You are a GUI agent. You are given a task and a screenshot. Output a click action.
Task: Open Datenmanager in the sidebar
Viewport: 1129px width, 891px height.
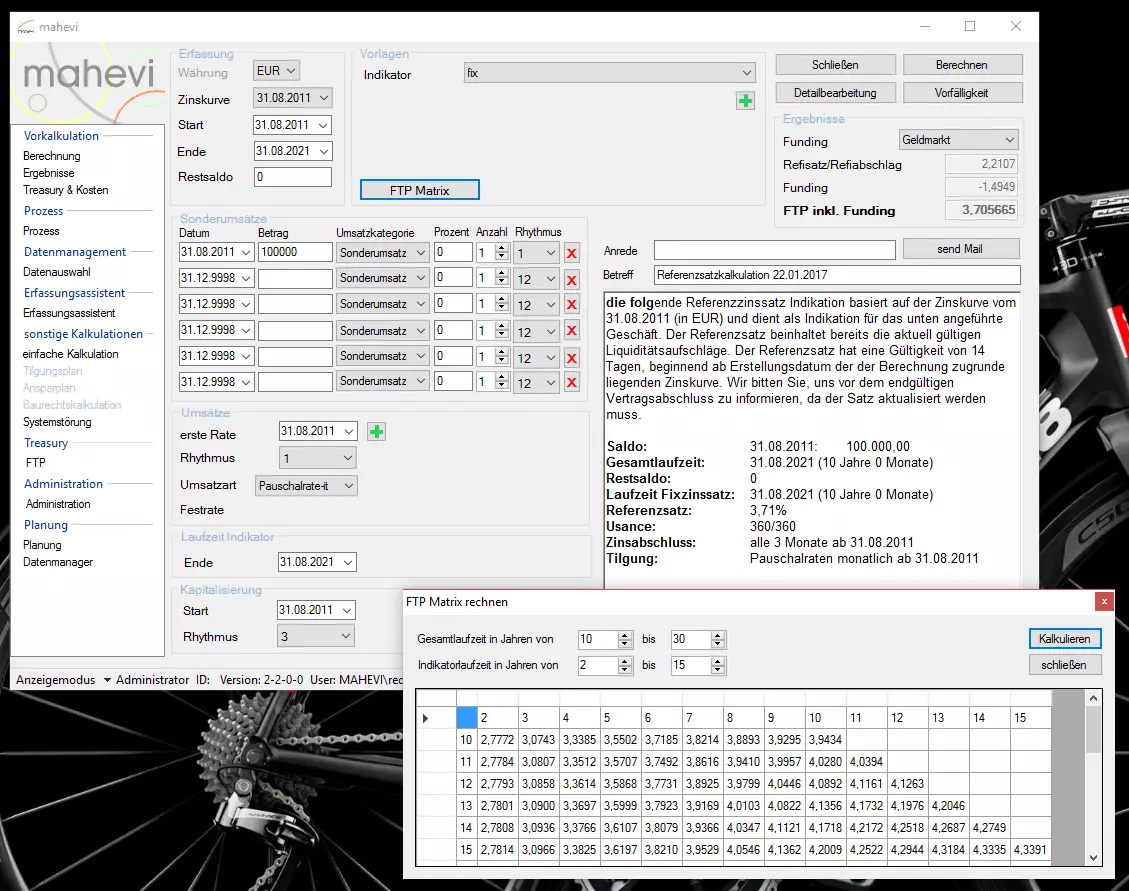click(58, 562)
